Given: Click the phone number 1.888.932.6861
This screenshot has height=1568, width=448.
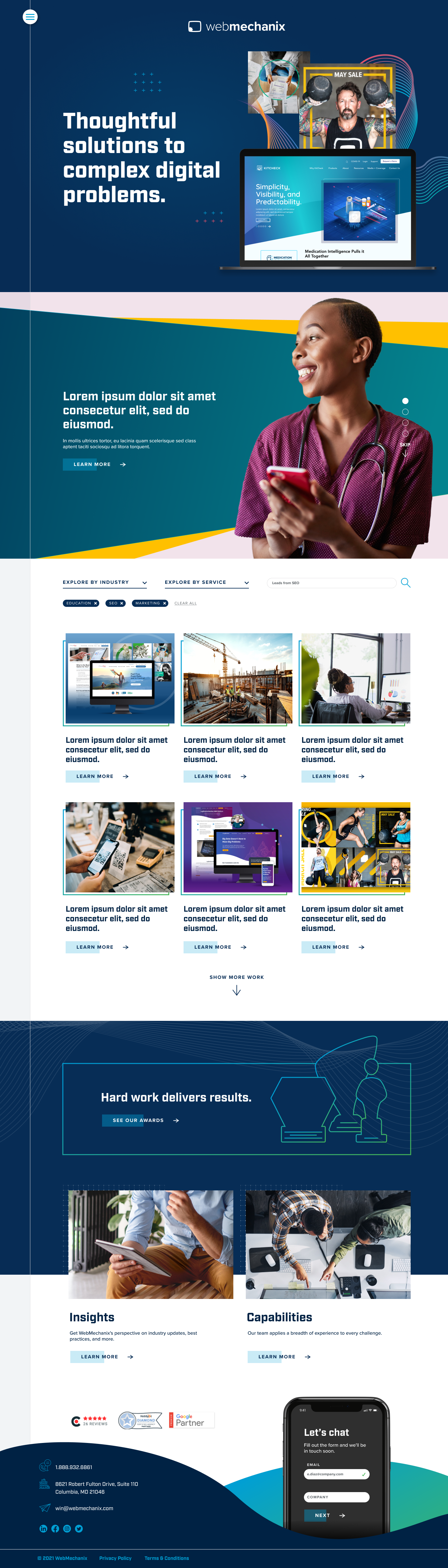Looking at the screenshot, I should point(74,1467).
